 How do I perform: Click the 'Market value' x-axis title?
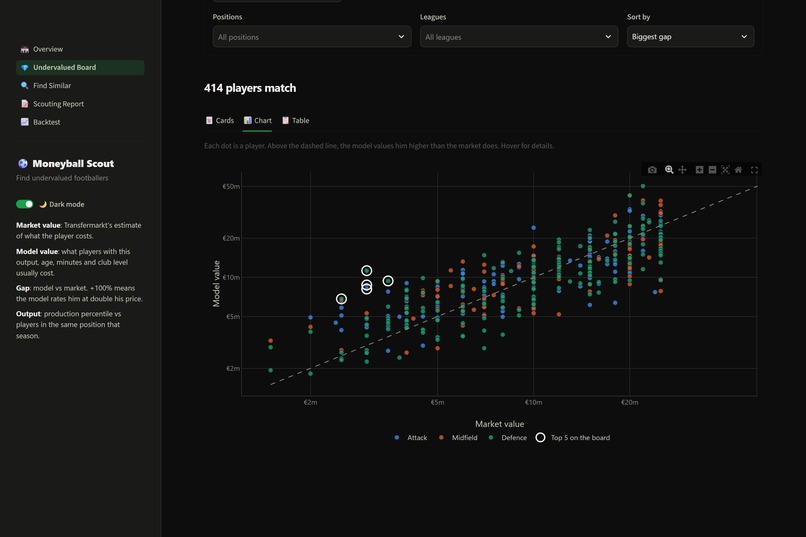pyautogui.click(x=500, y=424)
